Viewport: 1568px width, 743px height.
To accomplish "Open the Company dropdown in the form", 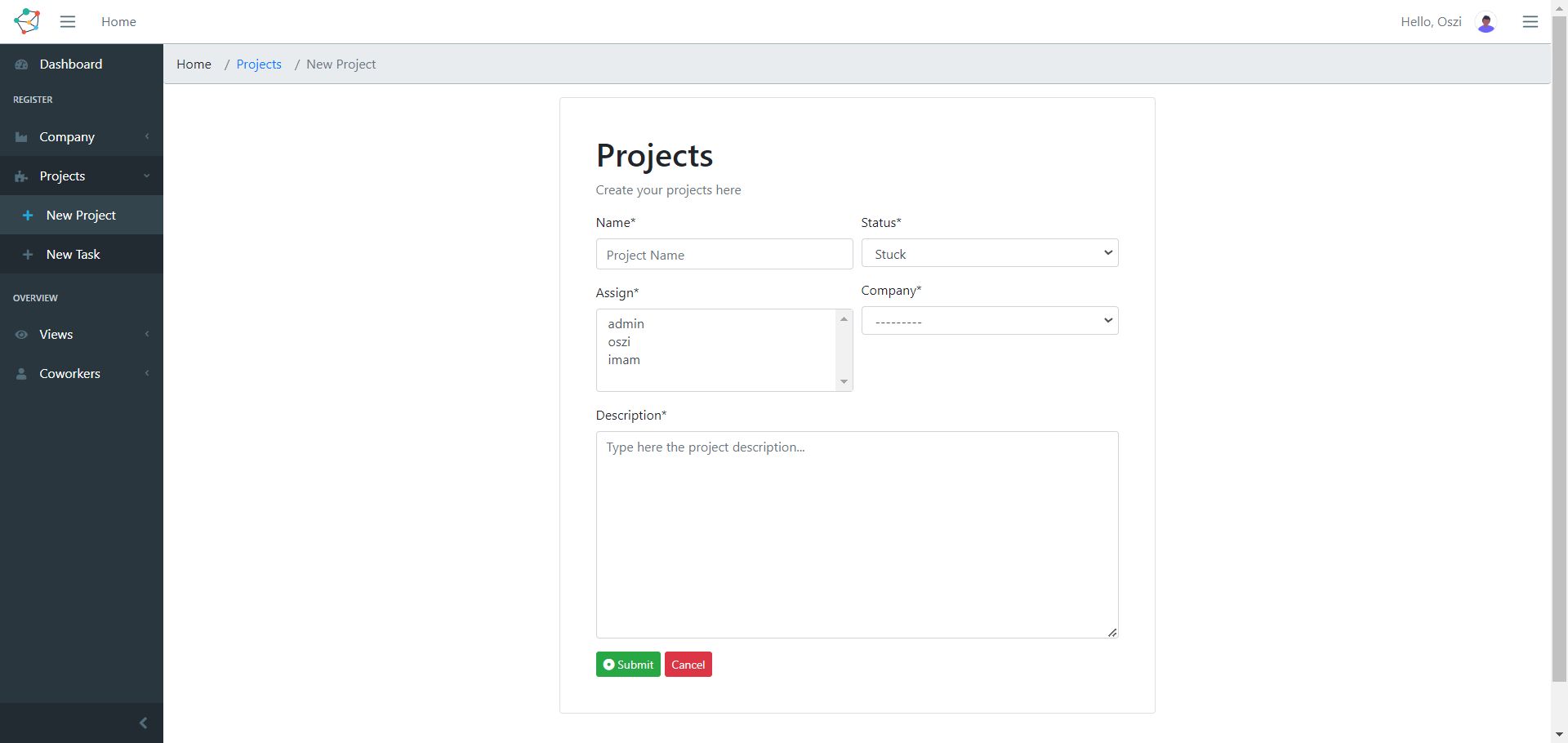I will pyautogui.click(x=989, y=321).
